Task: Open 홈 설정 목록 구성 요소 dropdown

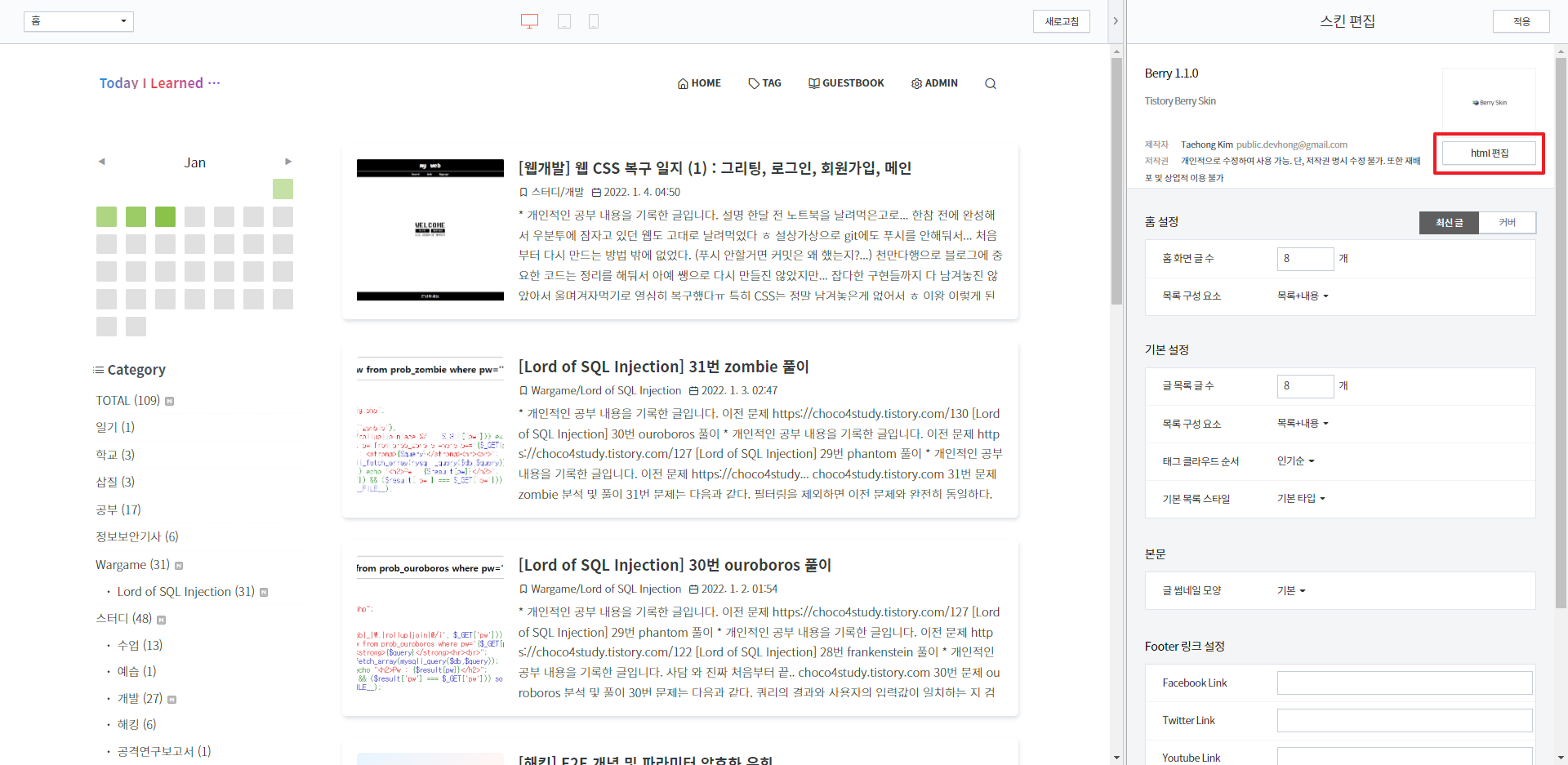Action: pyautogui.click(x=1303, y=296)
